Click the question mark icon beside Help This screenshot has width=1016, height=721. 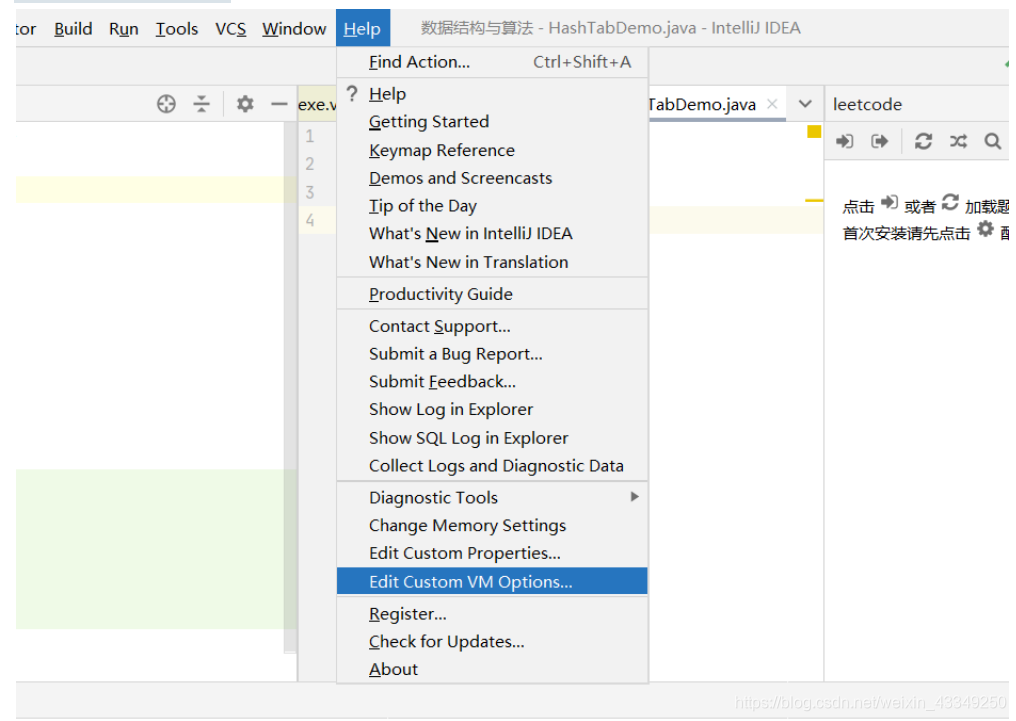coord(352,94)
